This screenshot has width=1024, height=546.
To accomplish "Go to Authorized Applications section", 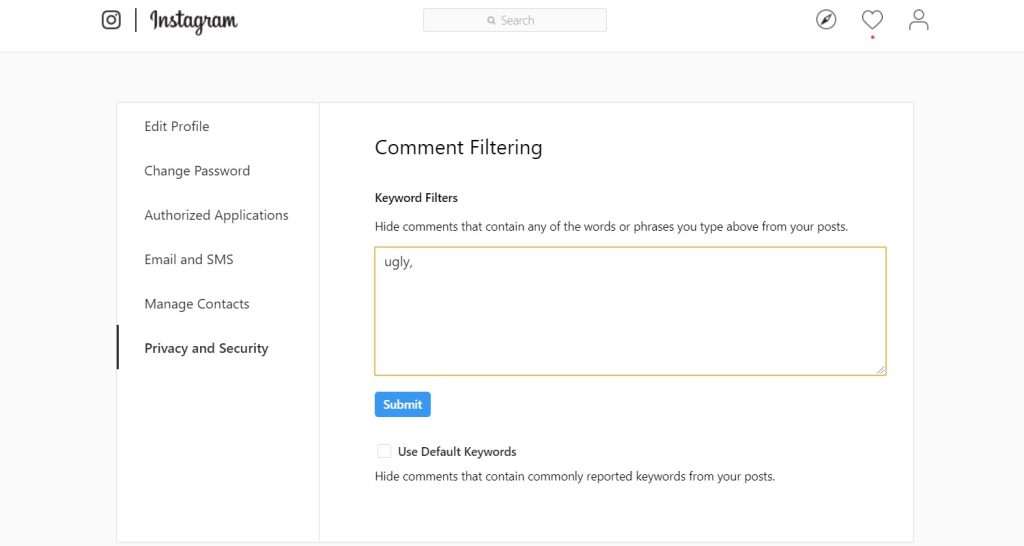I will click(216, 215).
